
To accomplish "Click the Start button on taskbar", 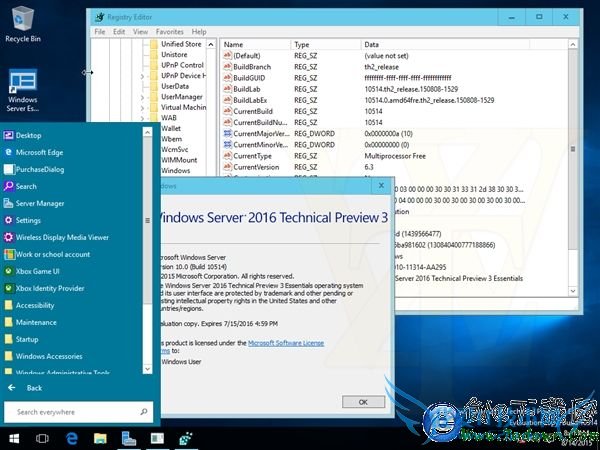I will (14, 439).
